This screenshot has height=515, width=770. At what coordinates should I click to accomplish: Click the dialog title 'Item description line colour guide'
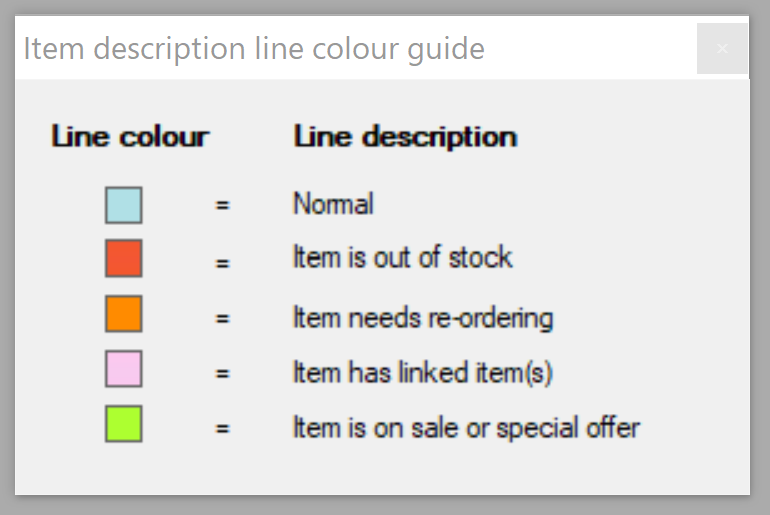click(x=254, y=48)
